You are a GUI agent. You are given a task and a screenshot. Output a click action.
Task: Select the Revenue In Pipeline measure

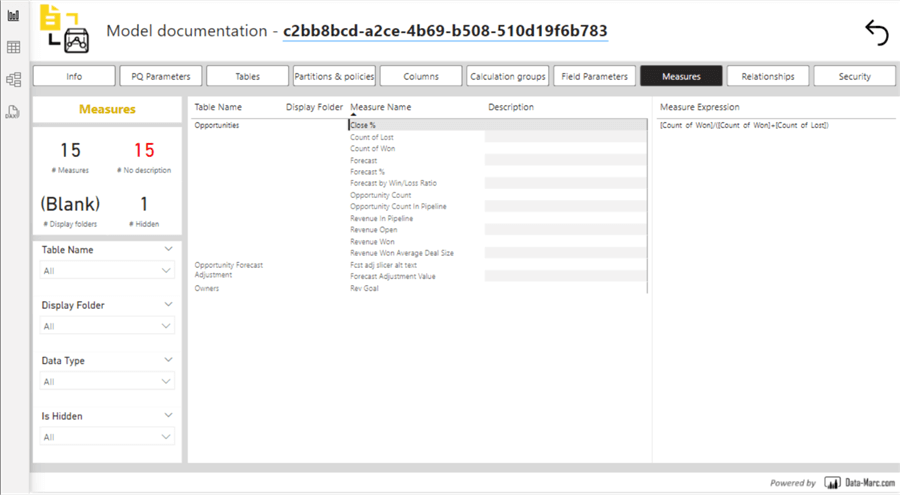(381, 219)
